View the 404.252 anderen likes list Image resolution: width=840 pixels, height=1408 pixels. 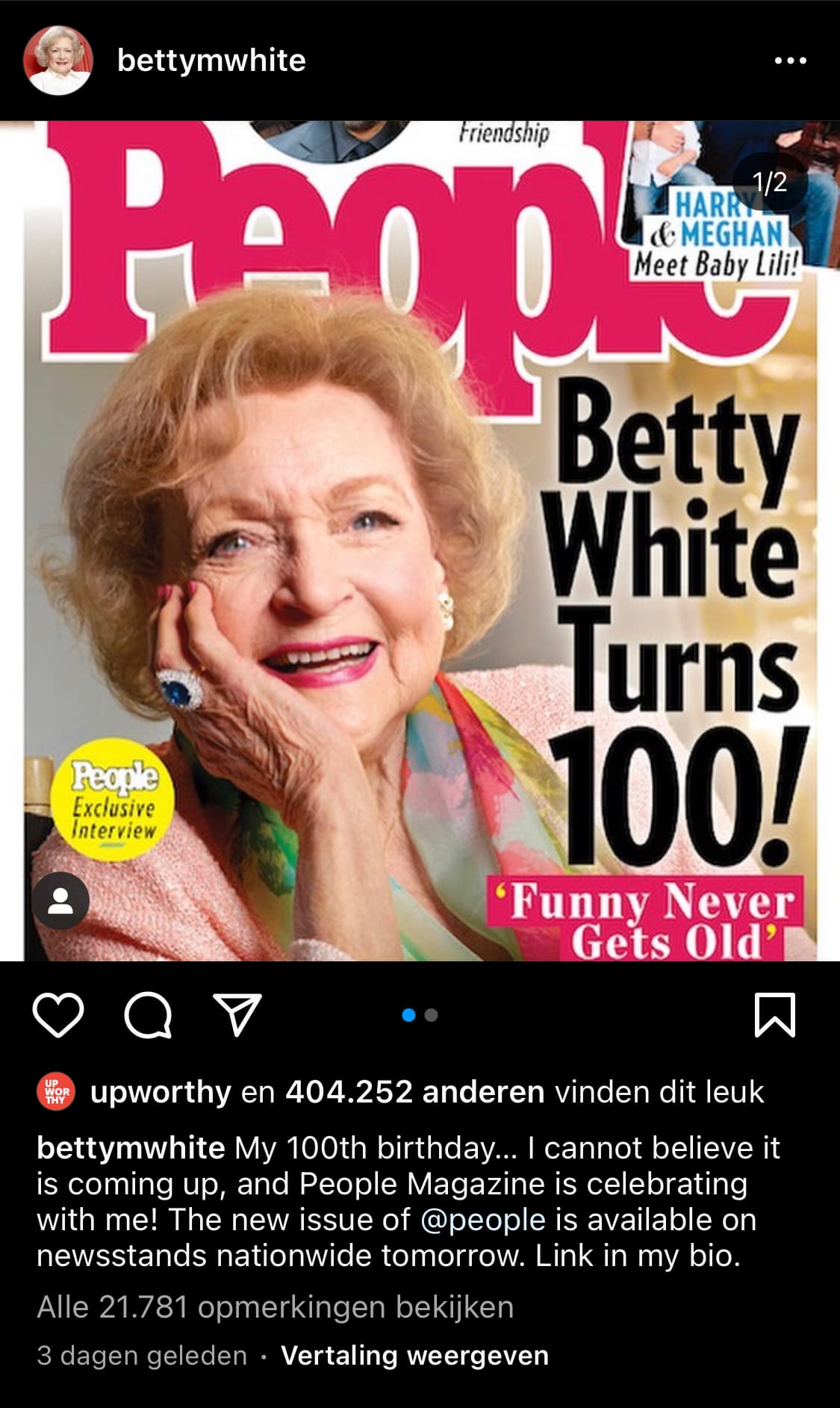[415, 1092]
